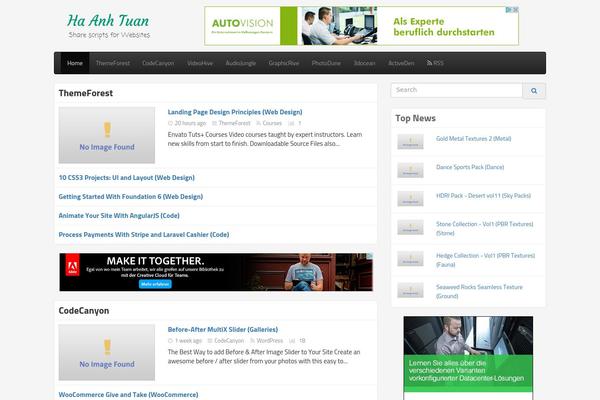The height and width of the screenshot is (400, 600).
Task: Click the Adobe Make It Together banner
Action: pyautogui.click(x=216, y=272)
